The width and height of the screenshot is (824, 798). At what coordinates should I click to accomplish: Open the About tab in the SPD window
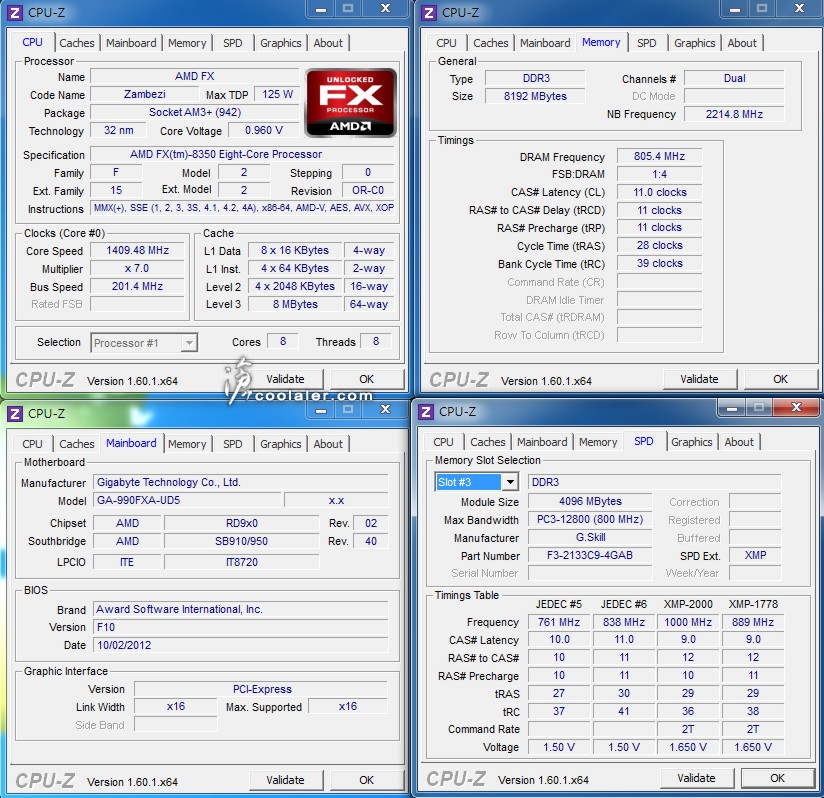(739, 442)
